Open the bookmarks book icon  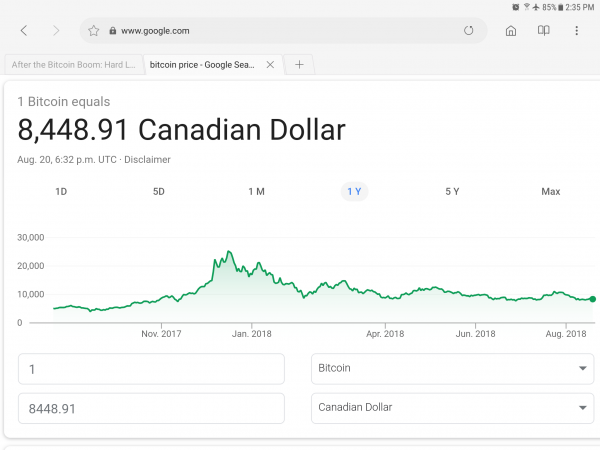[x=544, y=31]
